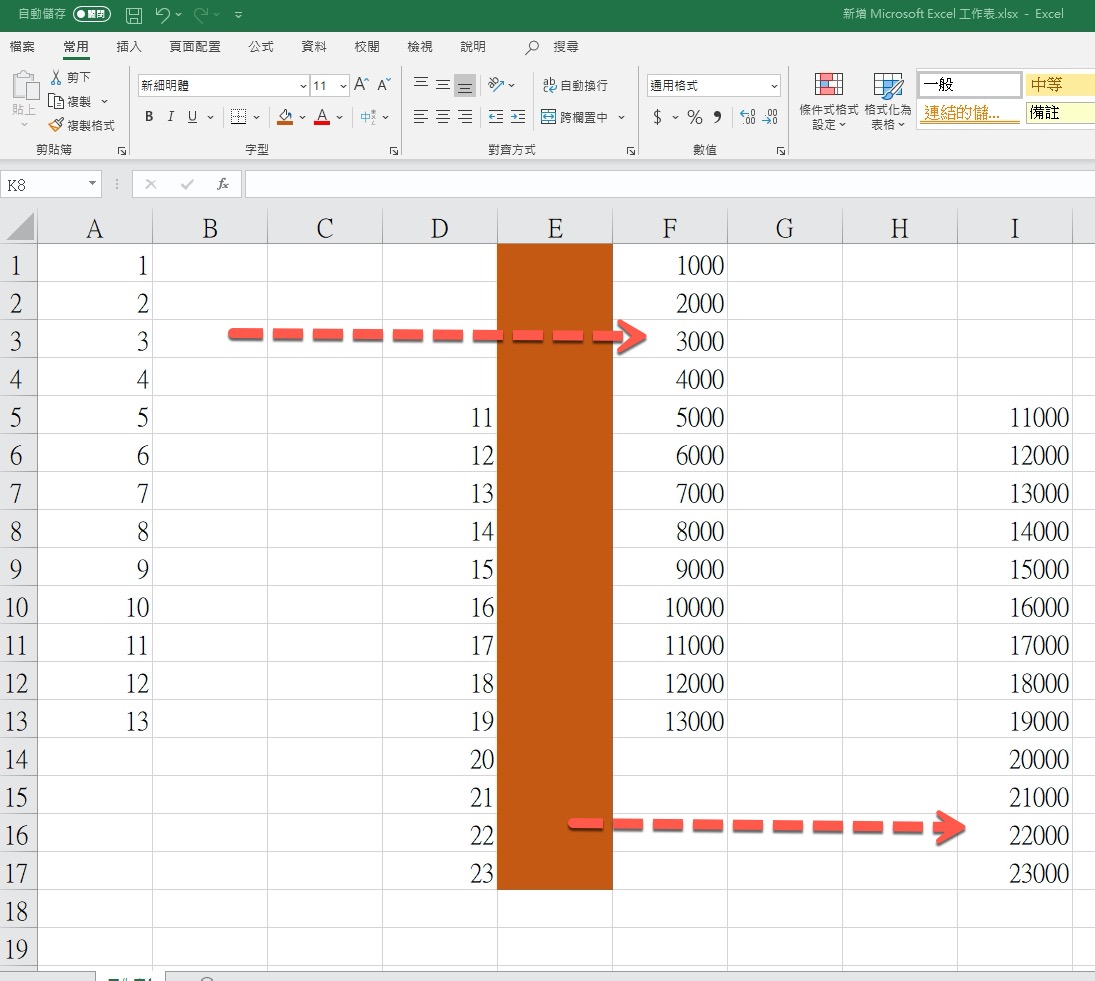The width and height of the screenshot is (1095, 981).
Task: Click the red font color swatch button
Action: click(x=322, y=117)
